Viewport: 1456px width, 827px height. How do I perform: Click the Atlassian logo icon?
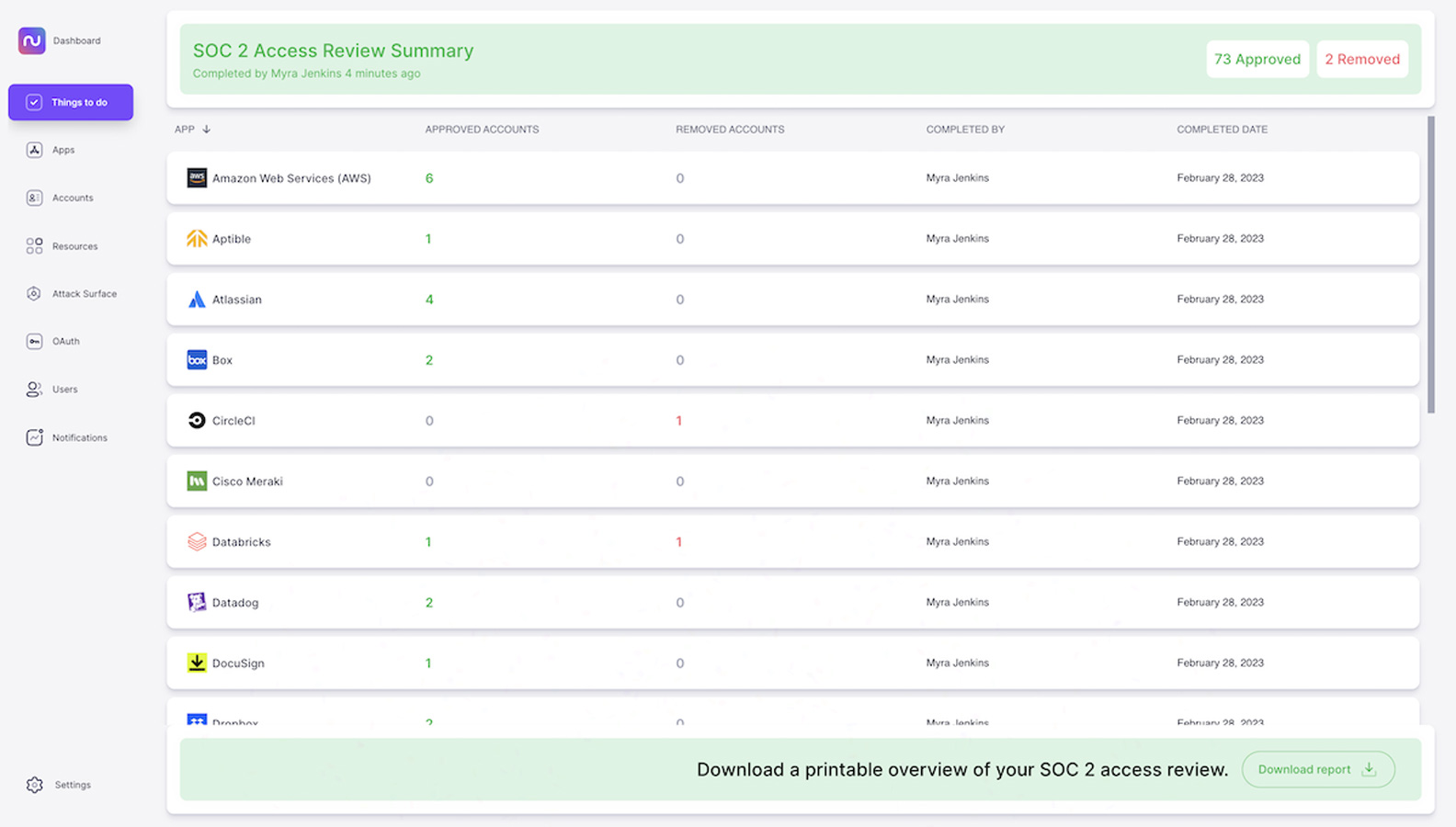[197, 300]
